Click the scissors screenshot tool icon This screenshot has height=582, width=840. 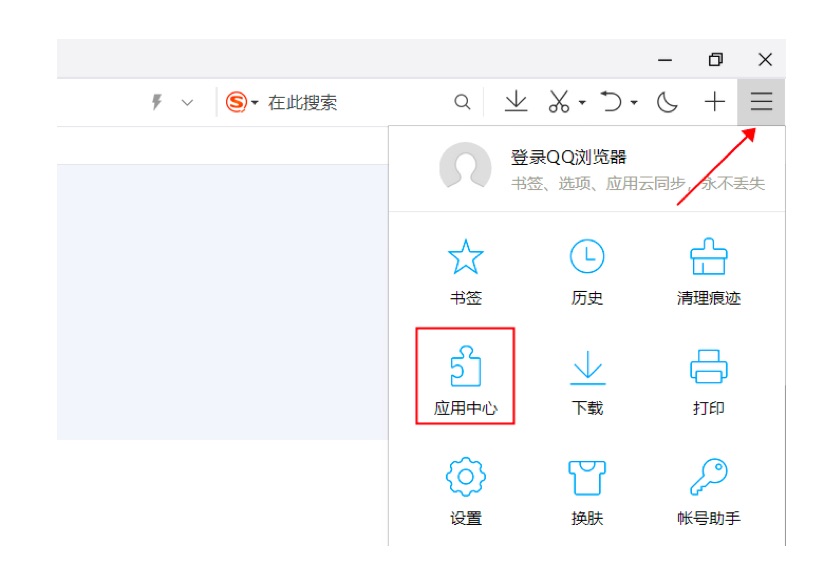558,102
